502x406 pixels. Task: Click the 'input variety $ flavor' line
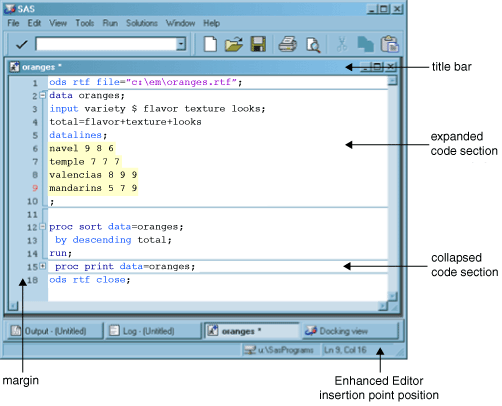[157, 109]
